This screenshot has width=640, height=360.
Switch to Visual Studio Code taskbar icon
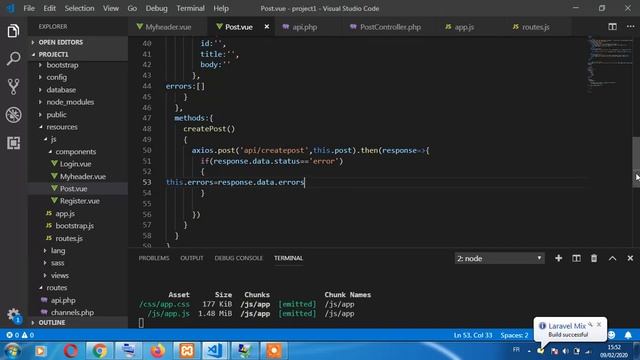(215, 351)
